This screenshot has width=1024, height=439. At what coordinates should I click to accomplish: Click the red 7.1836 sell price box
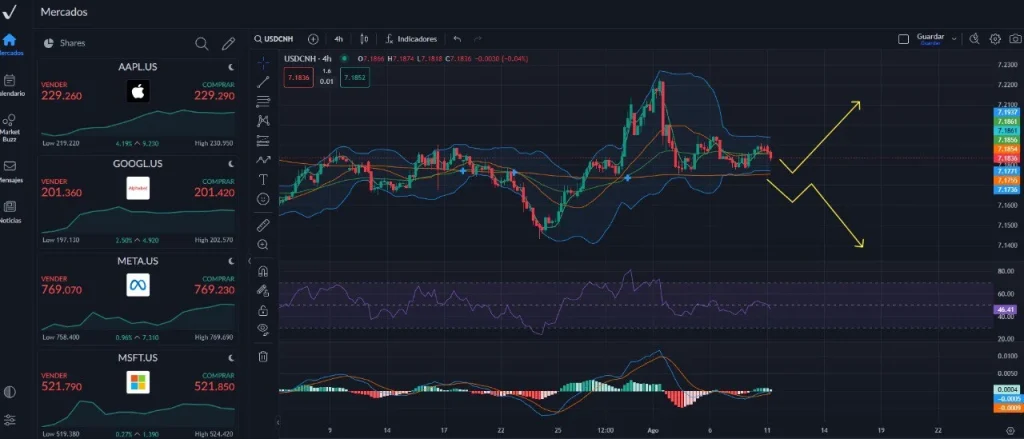pos(298,77)
